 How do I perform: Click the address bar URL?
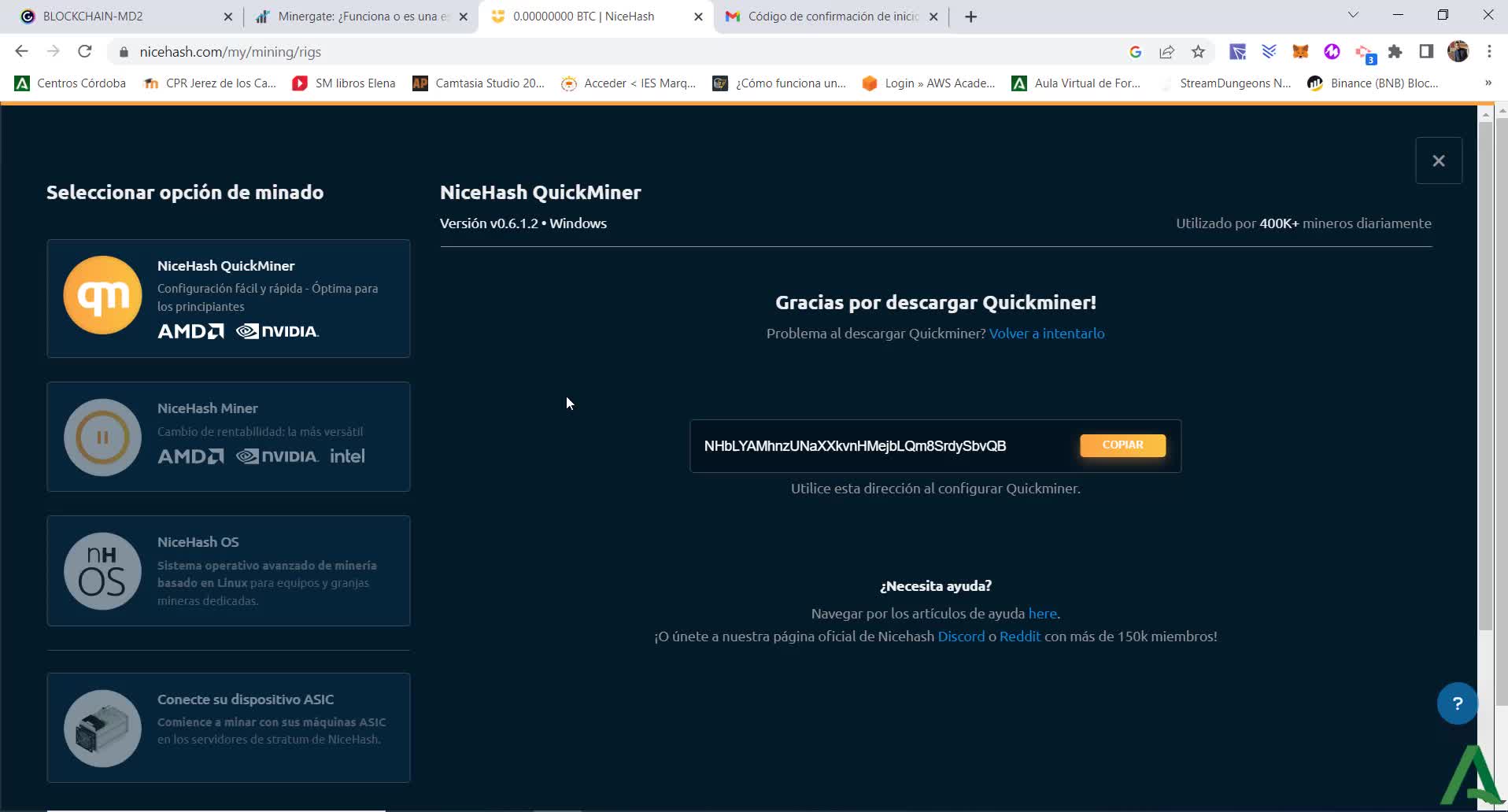(230, 52)
